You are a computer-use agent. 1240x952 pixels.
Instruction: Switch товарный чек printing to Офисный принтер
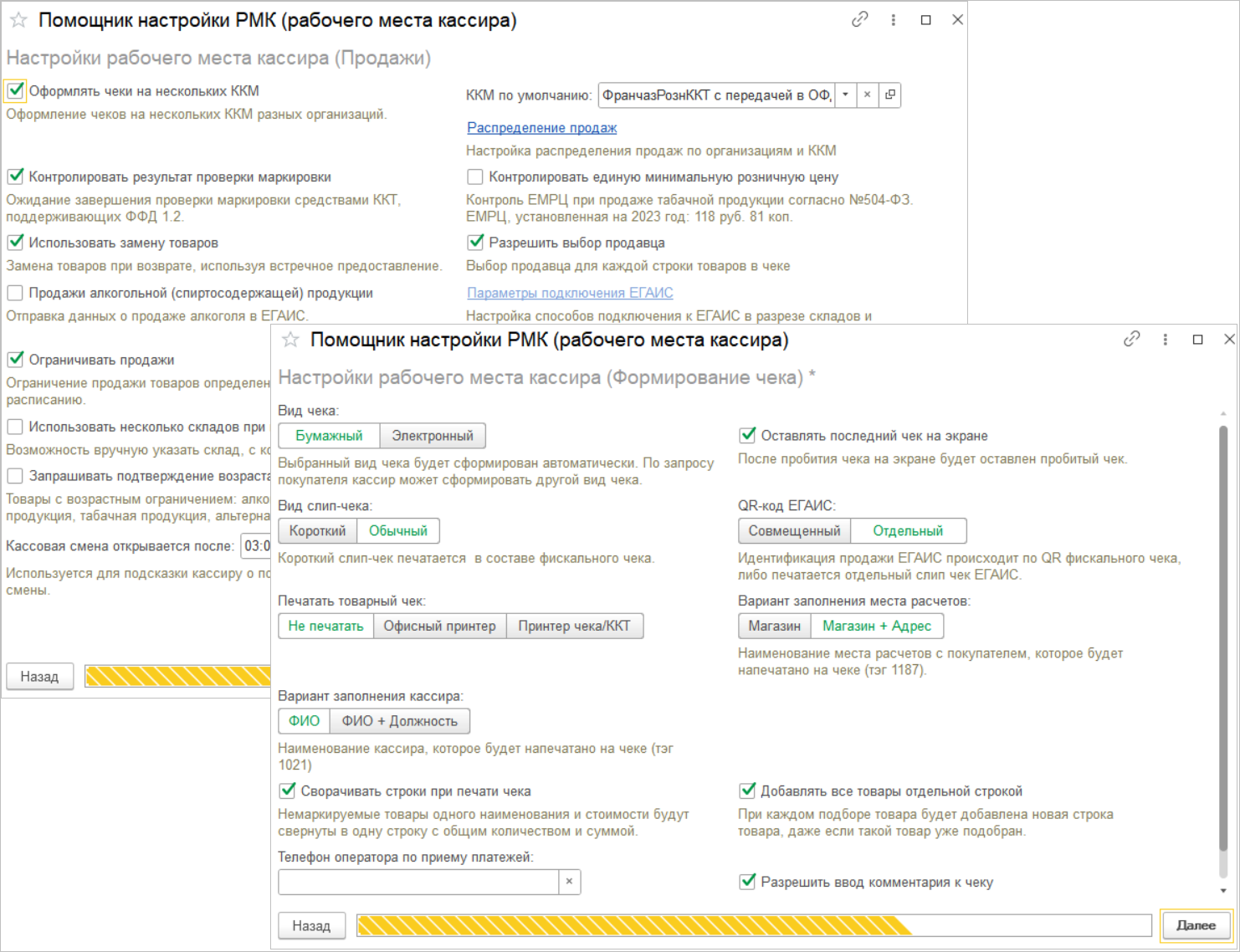(439, 626)
